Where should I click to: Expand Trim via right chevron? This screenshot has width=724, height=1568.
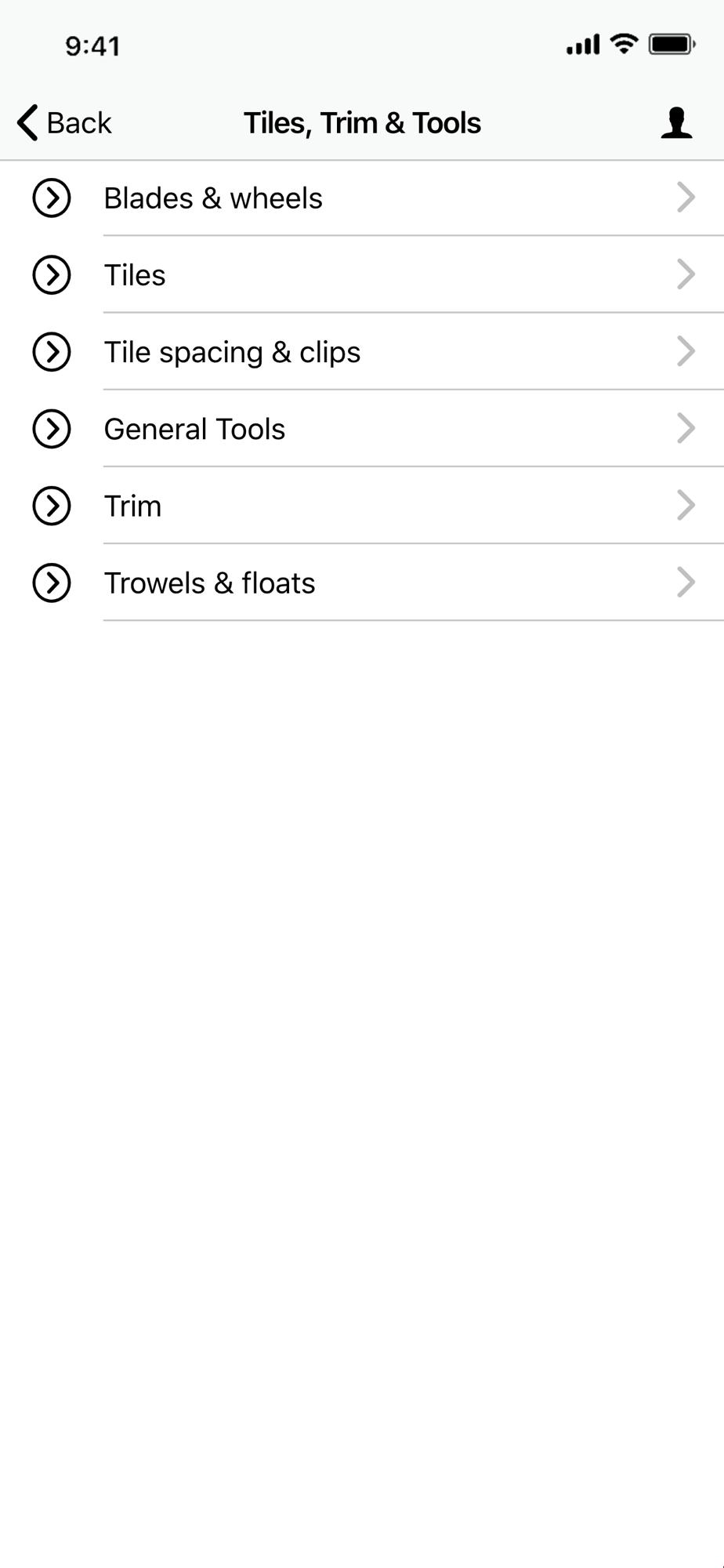[x=686, y=506]
